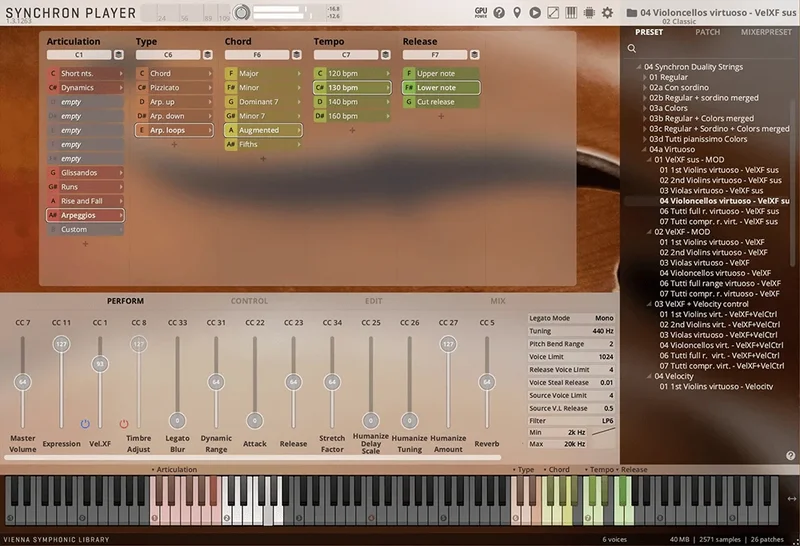Add a slot with plus under Chord column
The image size is (800, 546).
[263, 159]
